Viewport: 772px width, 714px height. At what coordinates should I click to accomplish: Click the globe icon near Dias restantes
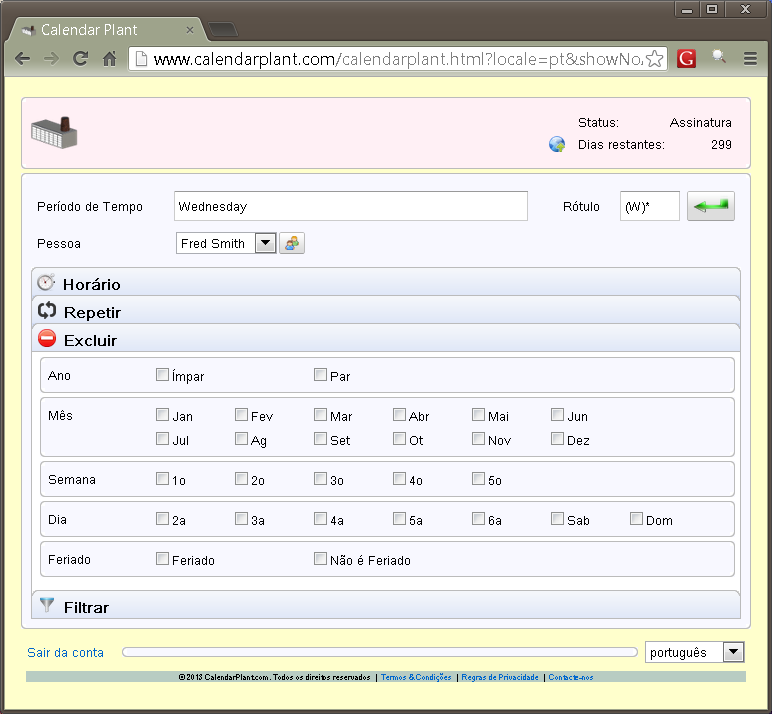pos(557,144)
